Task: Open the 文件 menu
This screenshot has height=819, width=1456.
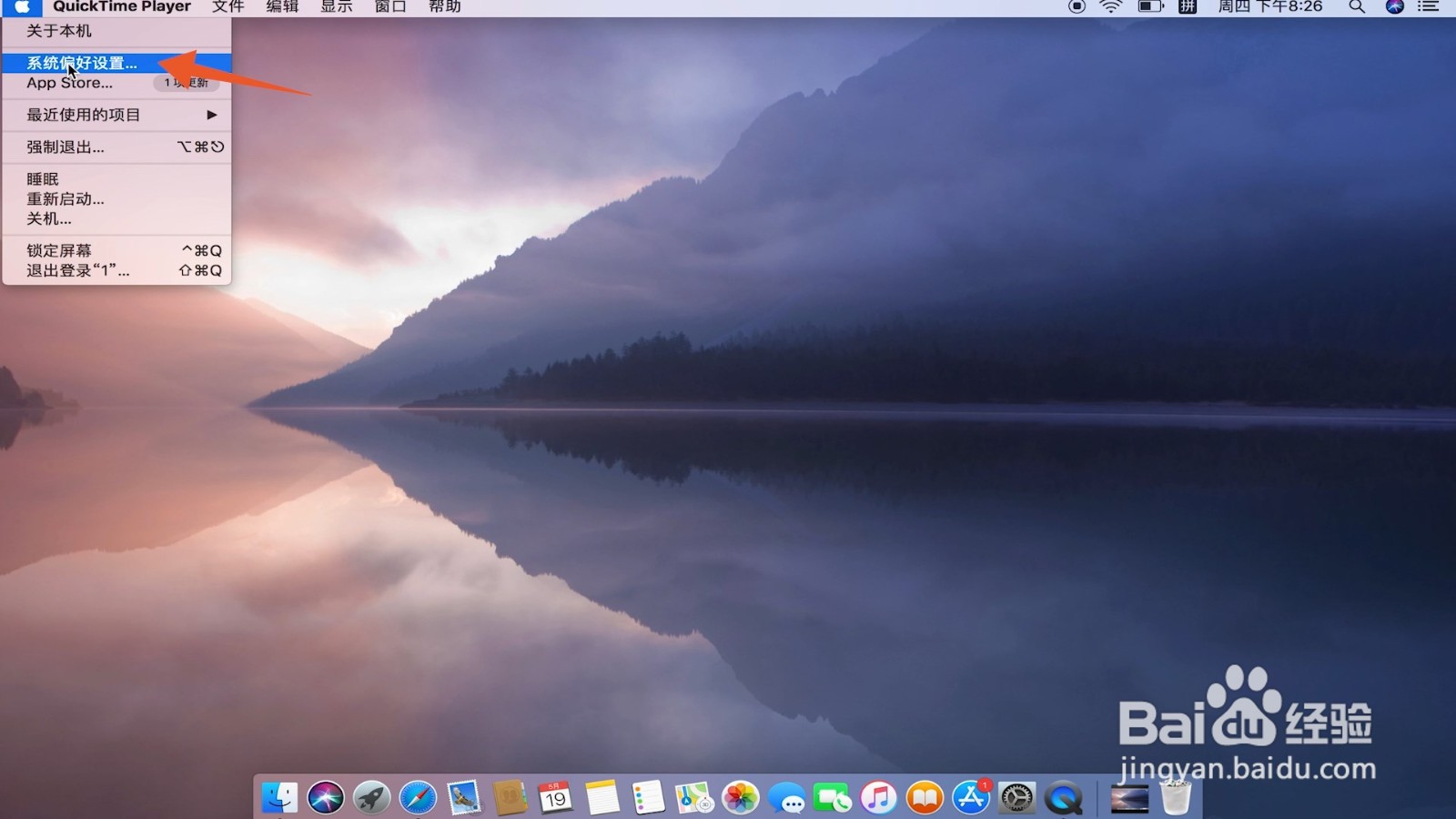Action: (228, 6)
